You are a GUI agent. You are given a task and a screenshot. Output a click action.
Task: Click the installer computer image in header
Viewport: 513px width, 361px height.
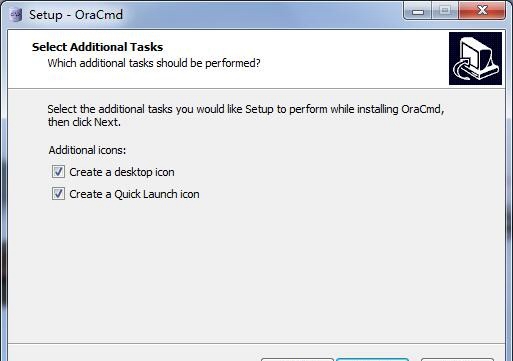pos(475,58)
